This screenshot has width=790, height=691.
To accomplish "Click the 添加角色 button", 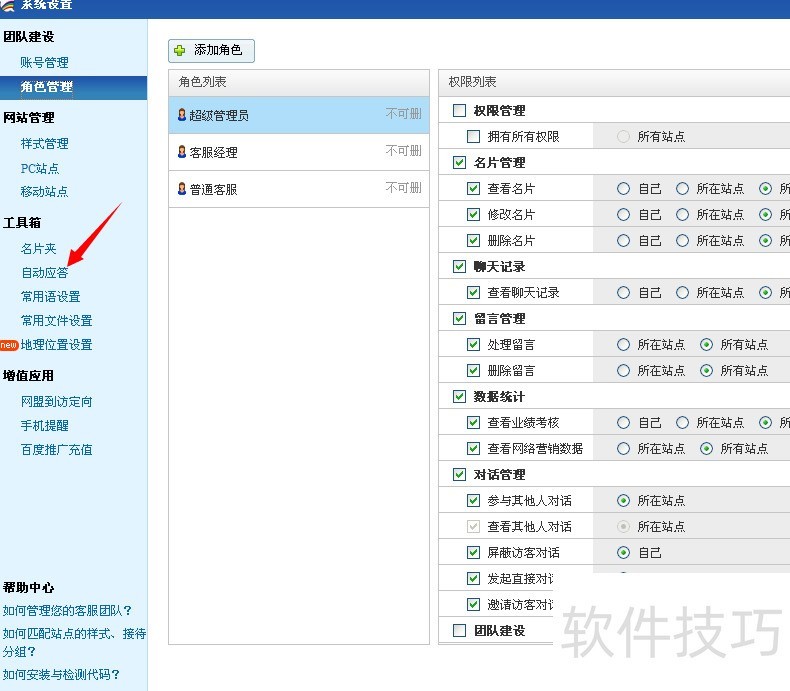I will click(211, 50).
